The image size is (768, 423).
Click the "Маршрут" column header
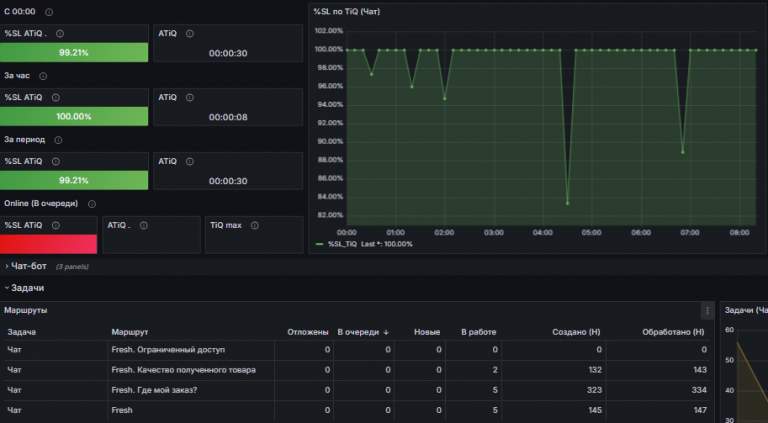(132, 332)
